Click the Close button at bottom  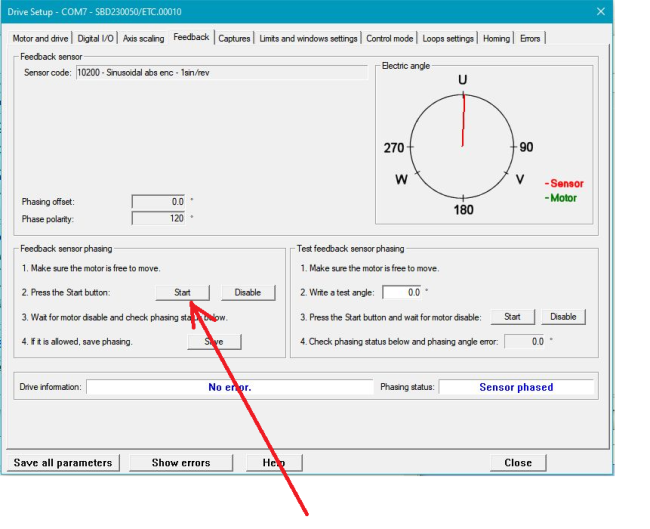518,463
